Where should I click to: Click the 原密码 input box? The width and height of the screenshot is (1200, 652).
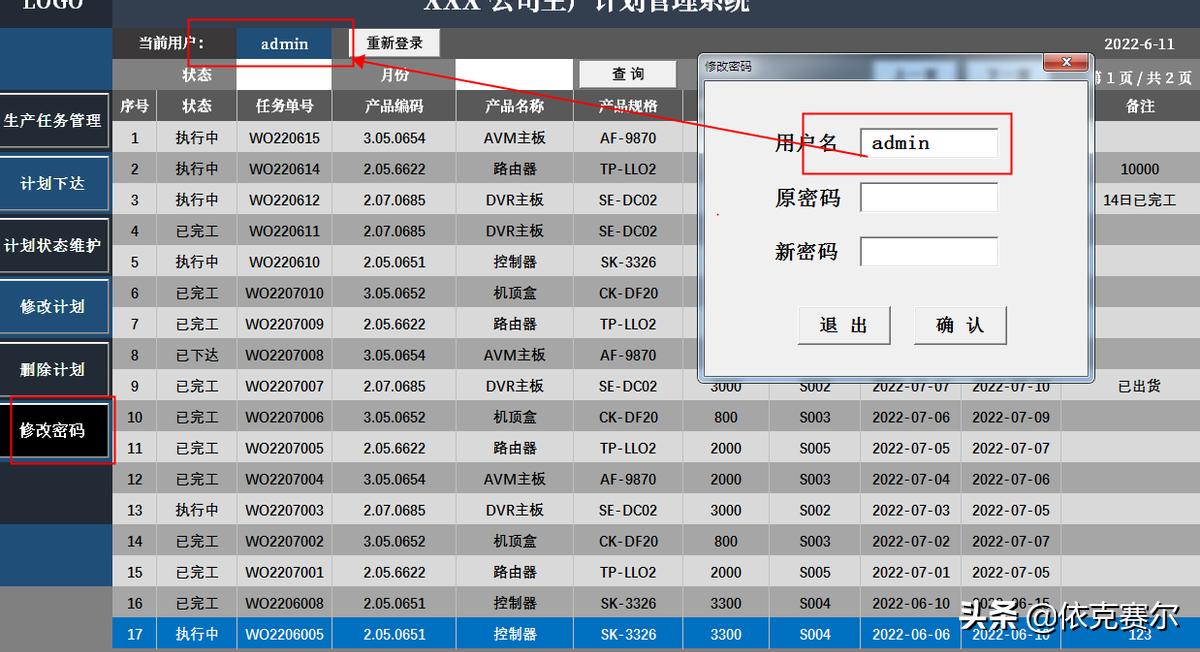(x=930, y=198)
